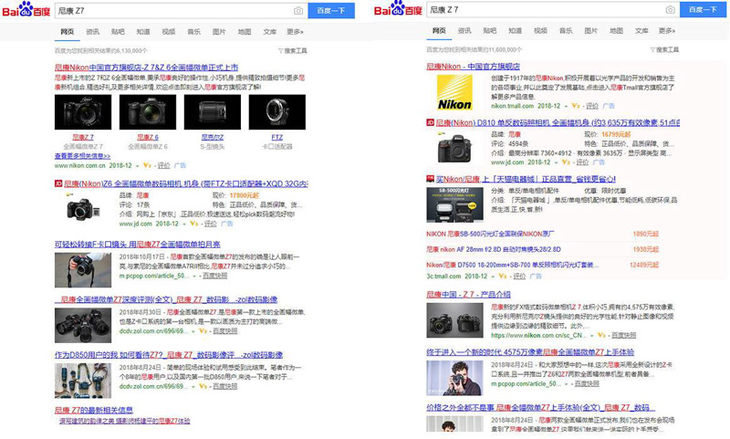Open 终于进入一个新的时代 4575万像素 article link

click(x=530, y=352)
